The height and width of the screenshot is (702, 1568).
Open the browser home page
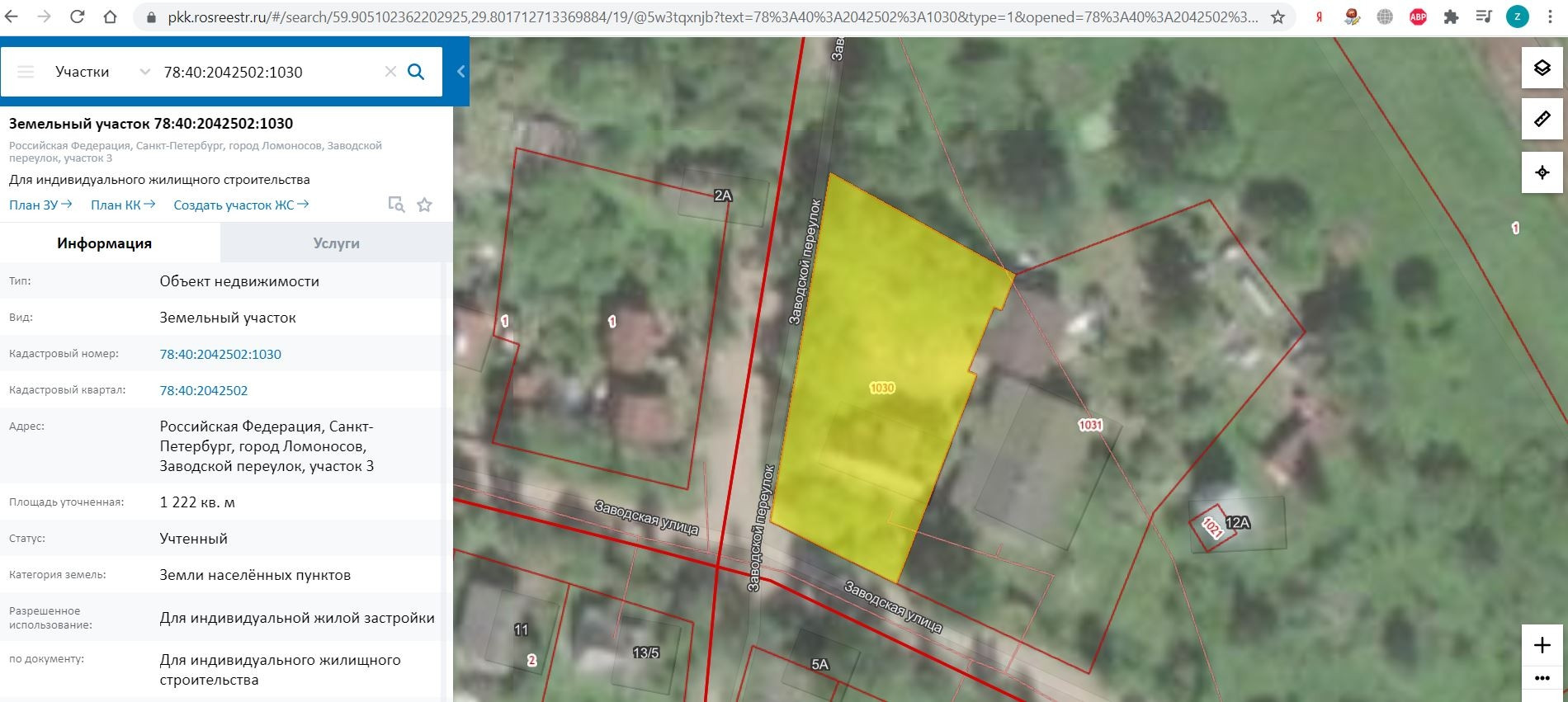(x=110, y=16)
